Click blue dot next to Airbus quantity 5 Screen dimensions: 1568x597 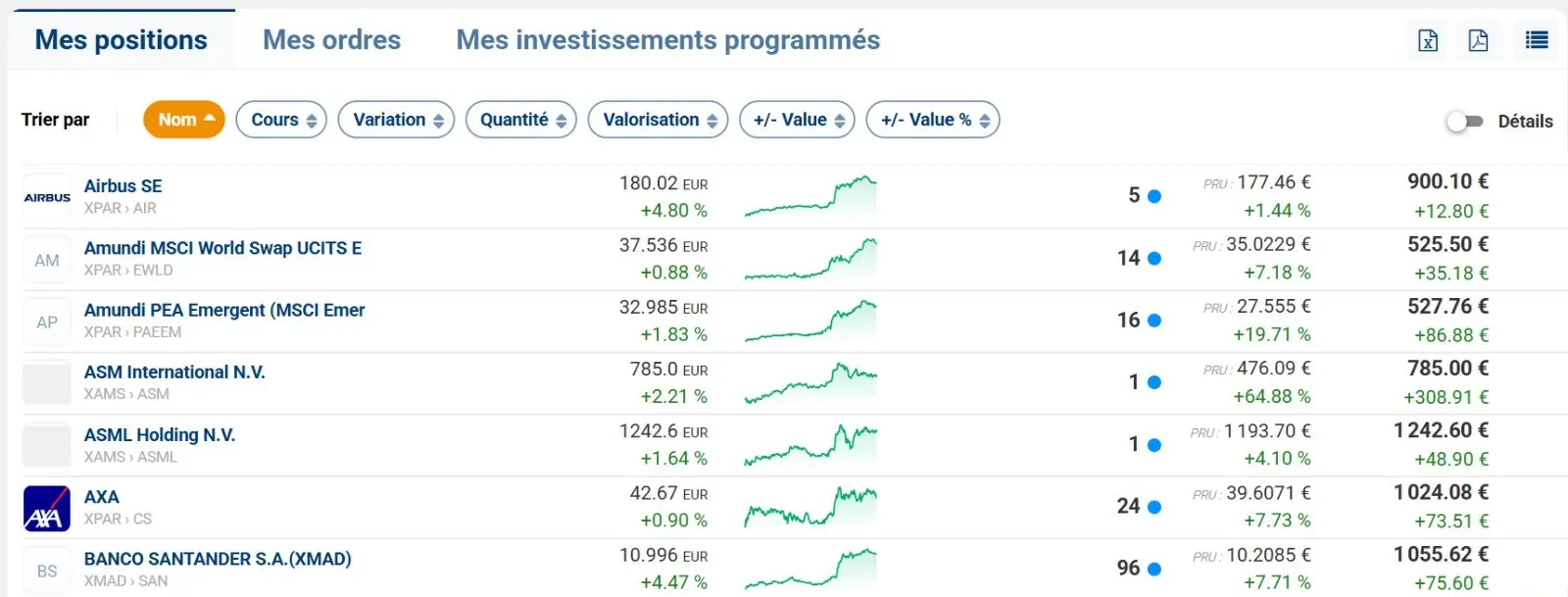(1154, 196)
